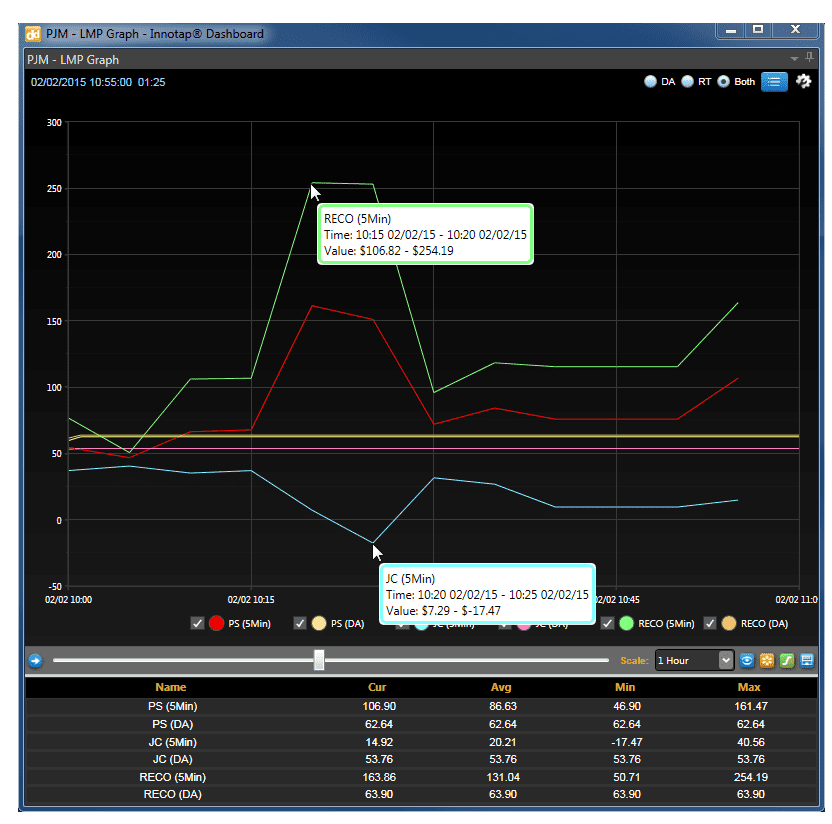
Task: Sort table by Min column header
Action: click(x=625, y=687)
